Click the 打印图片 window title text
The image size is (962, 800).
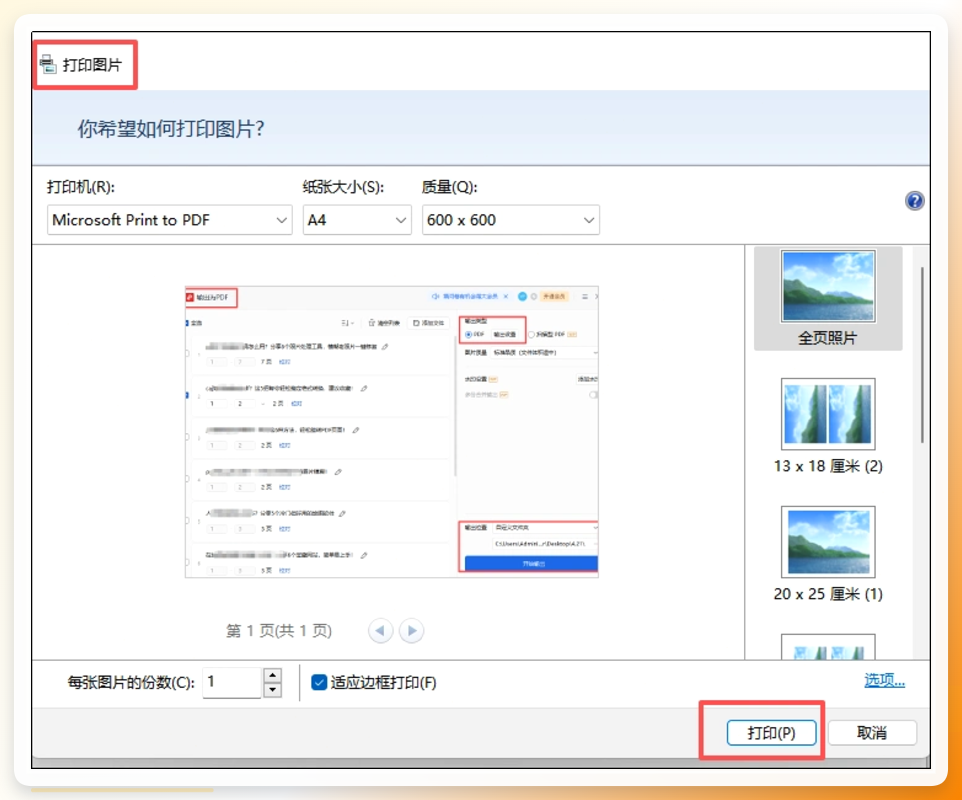point(92,64)
